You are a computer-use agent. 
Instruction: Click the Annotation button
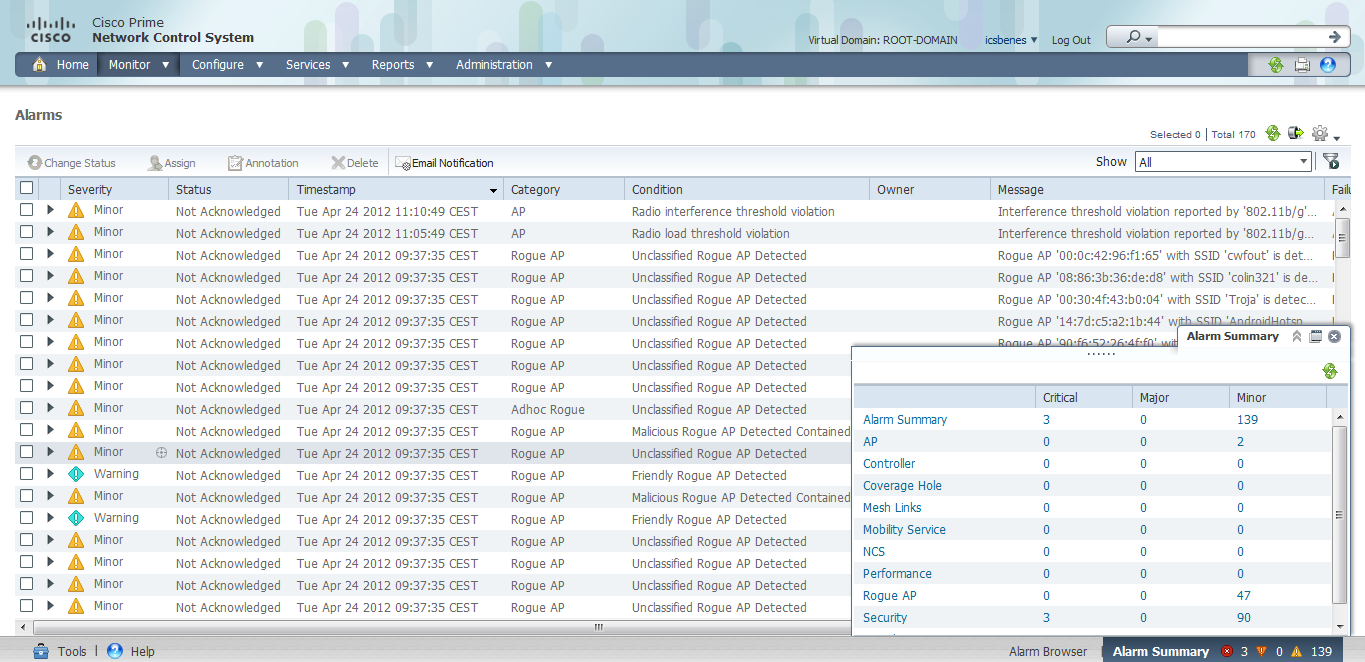[263, 163]
